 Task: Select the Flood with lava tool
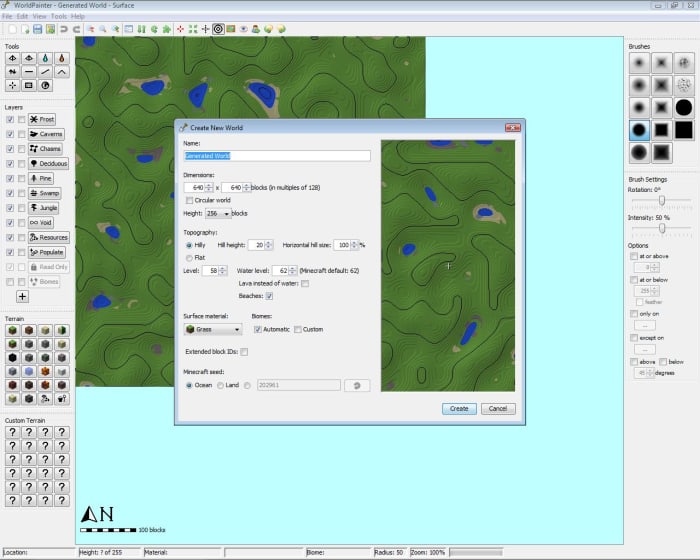click(x=62, y=58)
